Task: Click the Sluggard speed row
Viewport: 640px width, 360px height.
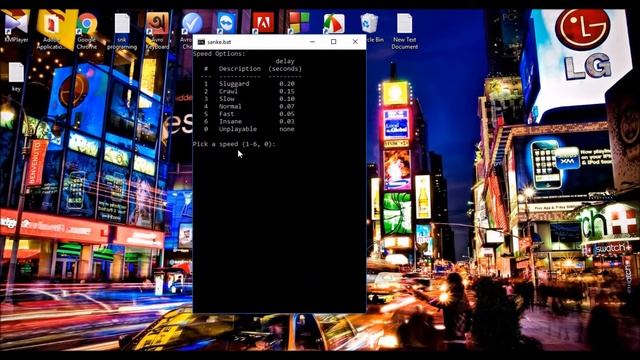Action: [x=249, y=84]
